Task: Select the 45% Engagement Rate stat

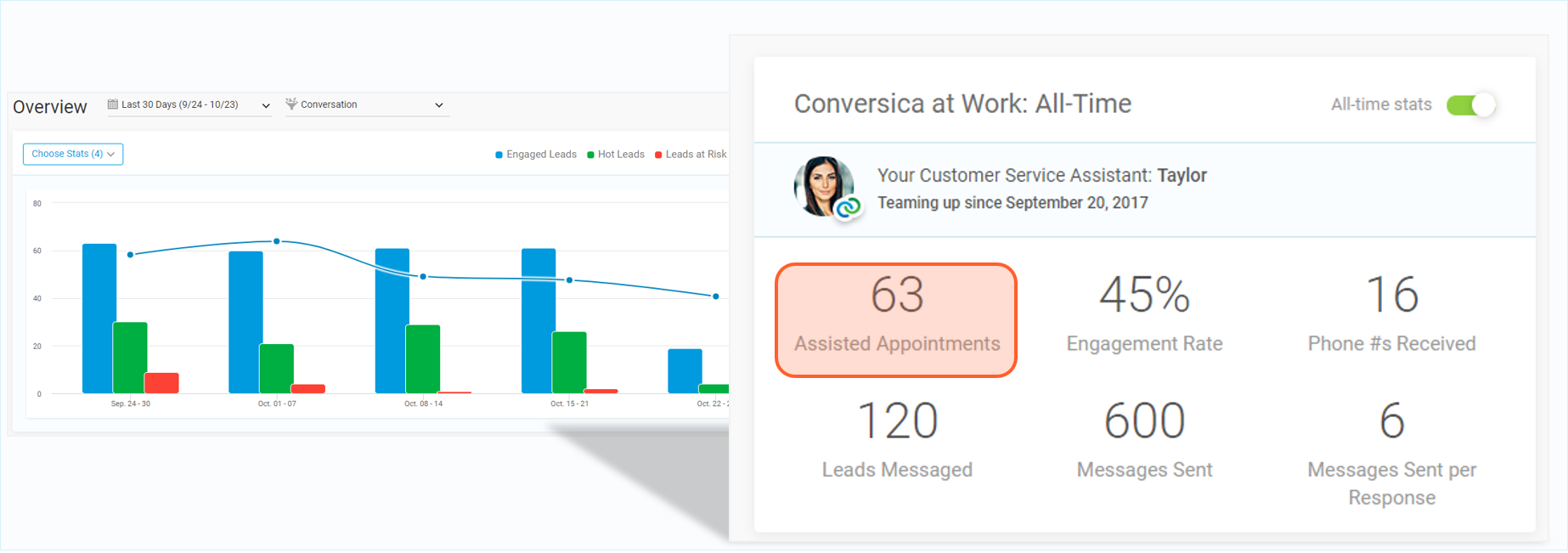Action: pyautogui.click(x=1144, y=314)
